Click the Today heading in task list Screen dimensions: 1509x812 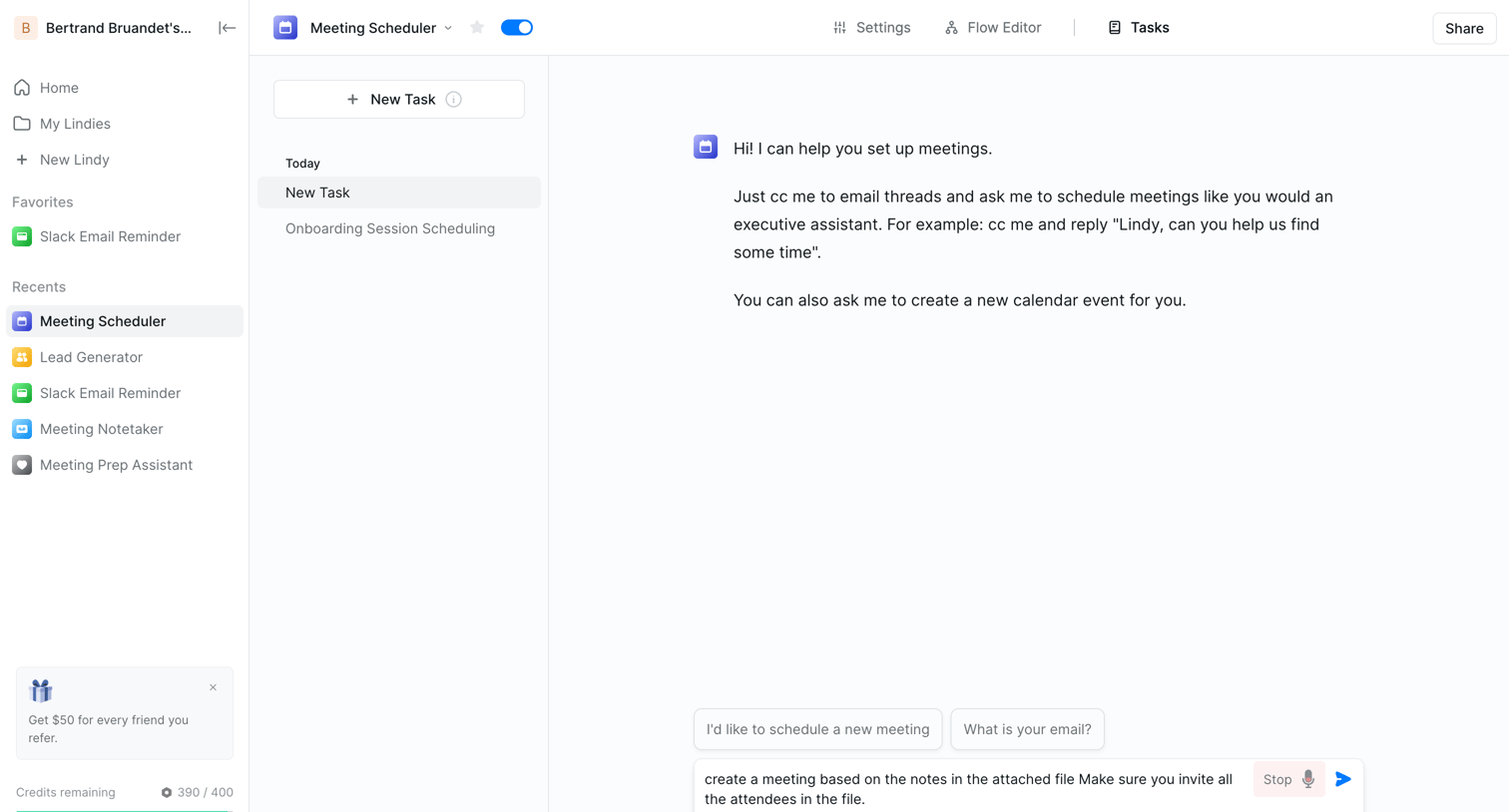click(302, 163)
